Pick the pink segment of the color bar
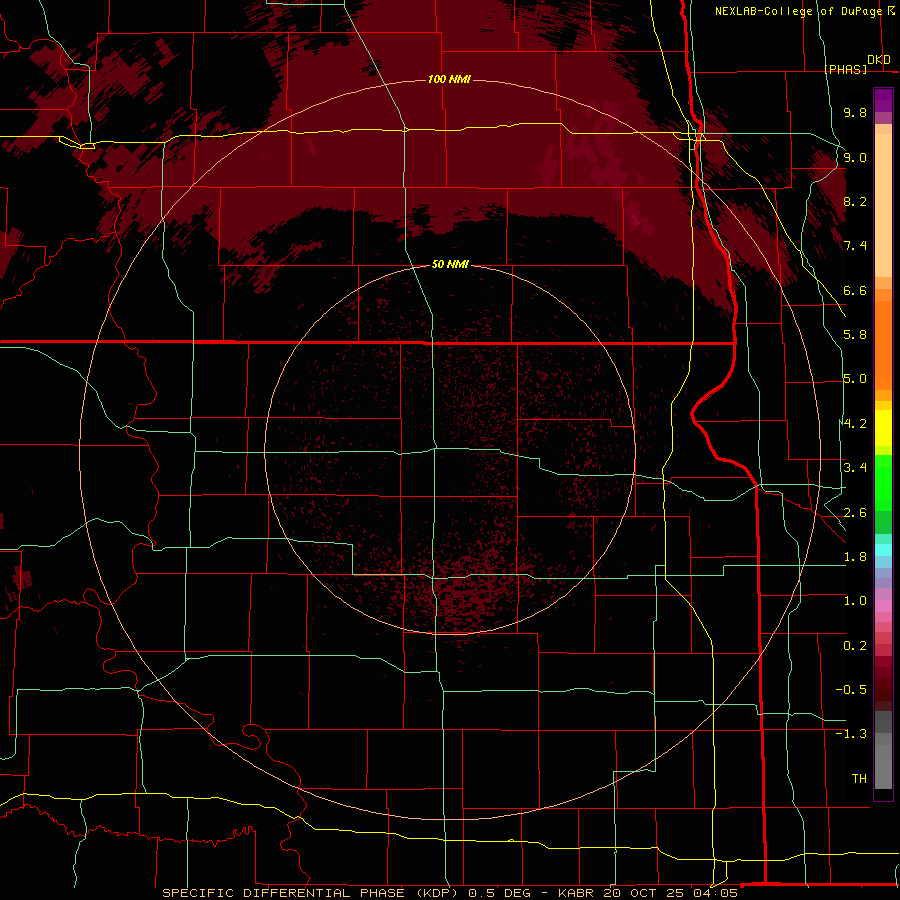The width and height of the screenshot is (900, 900). [x=883, y=606]
